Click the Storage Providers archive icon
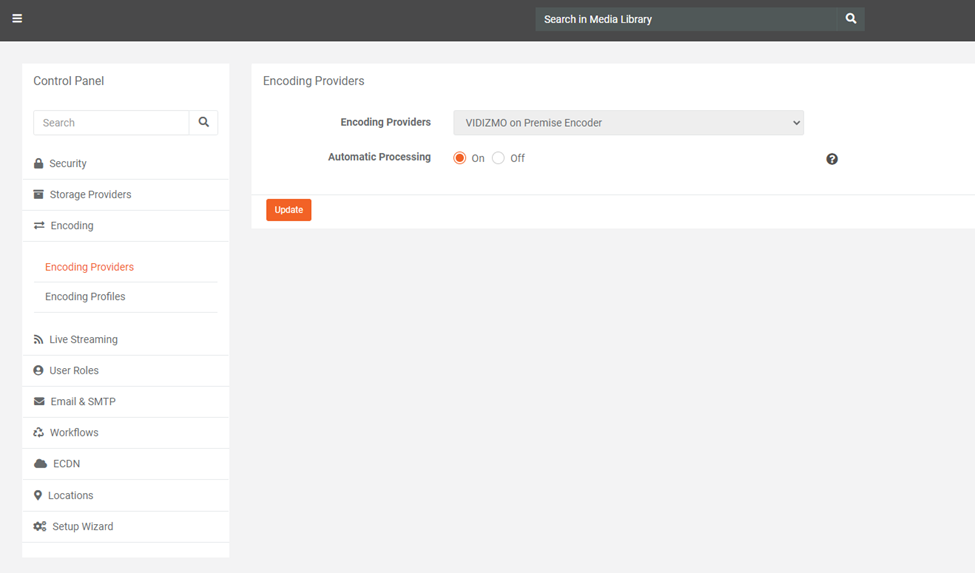 pyautogui.click(x=39, y=194)
